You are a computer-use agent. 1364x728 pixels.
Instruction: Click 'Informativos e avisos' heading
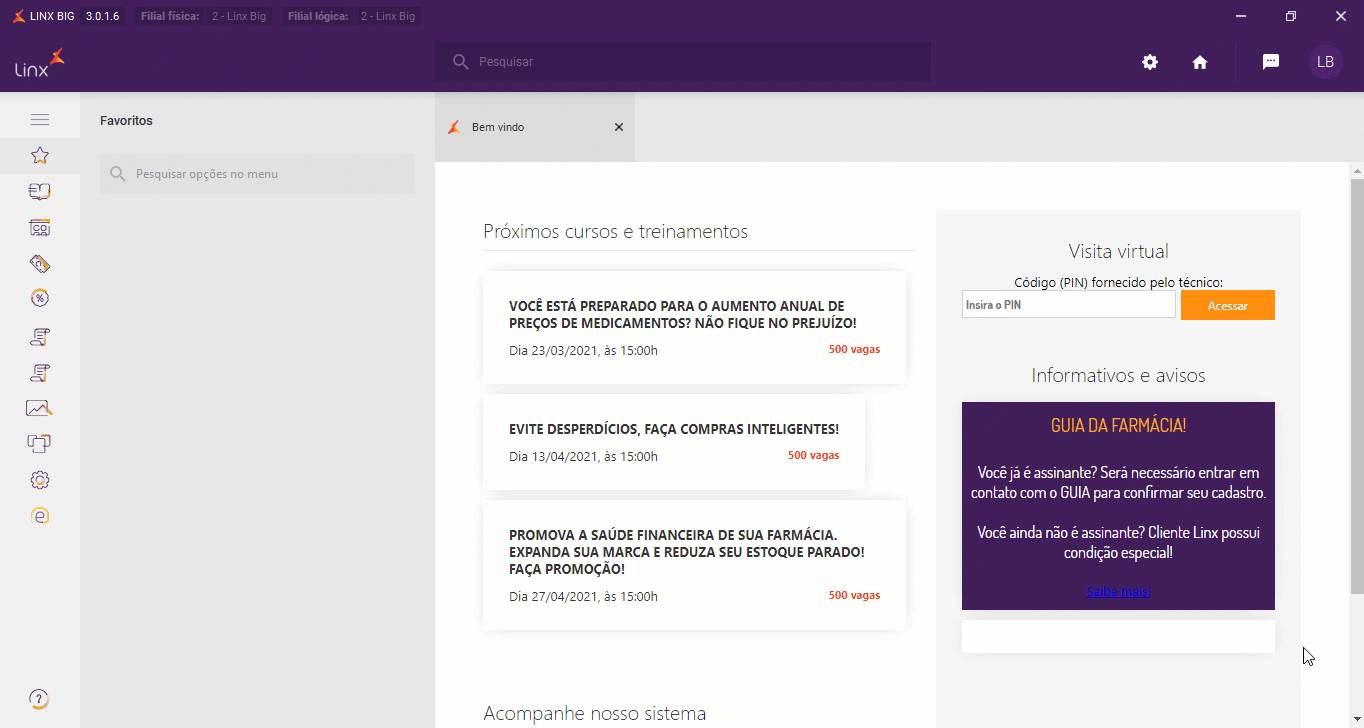click(x=1118, y=375)
